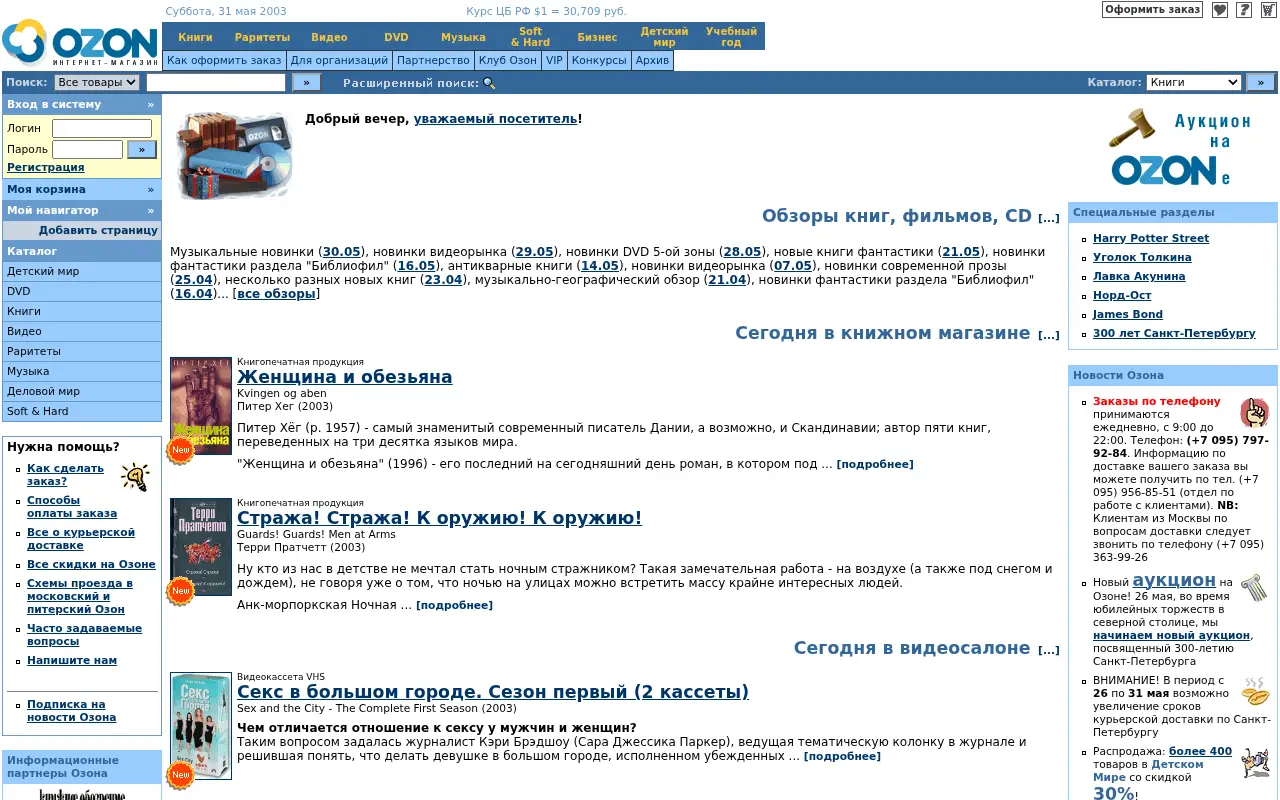This screenshot has width=1280, height=800.
Task: Go to catalog with the '»' button beside Каталог
Action: (x=1260, y=83)
